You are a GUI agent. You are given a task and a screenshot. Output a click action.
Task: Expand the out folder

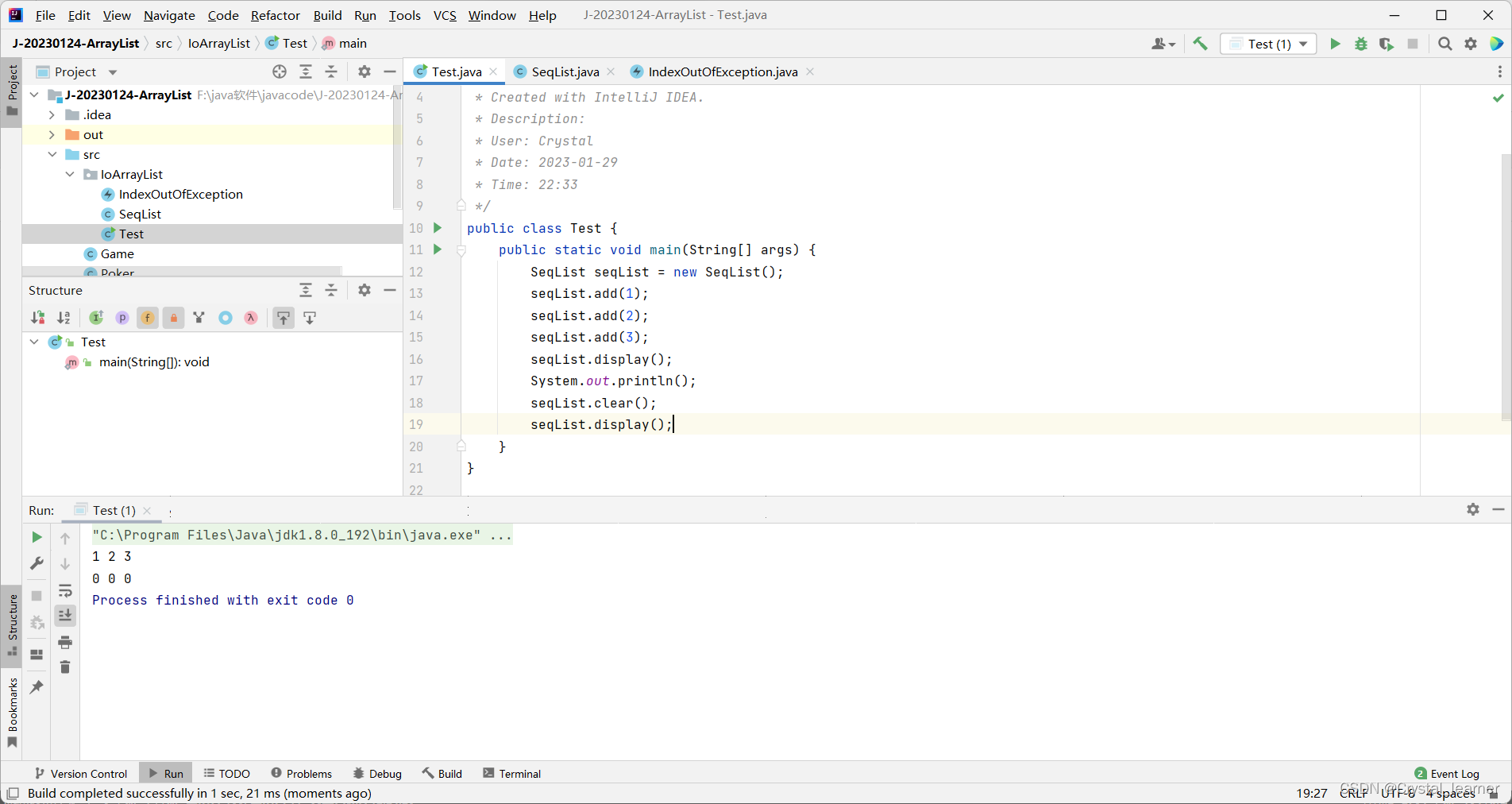52,135
